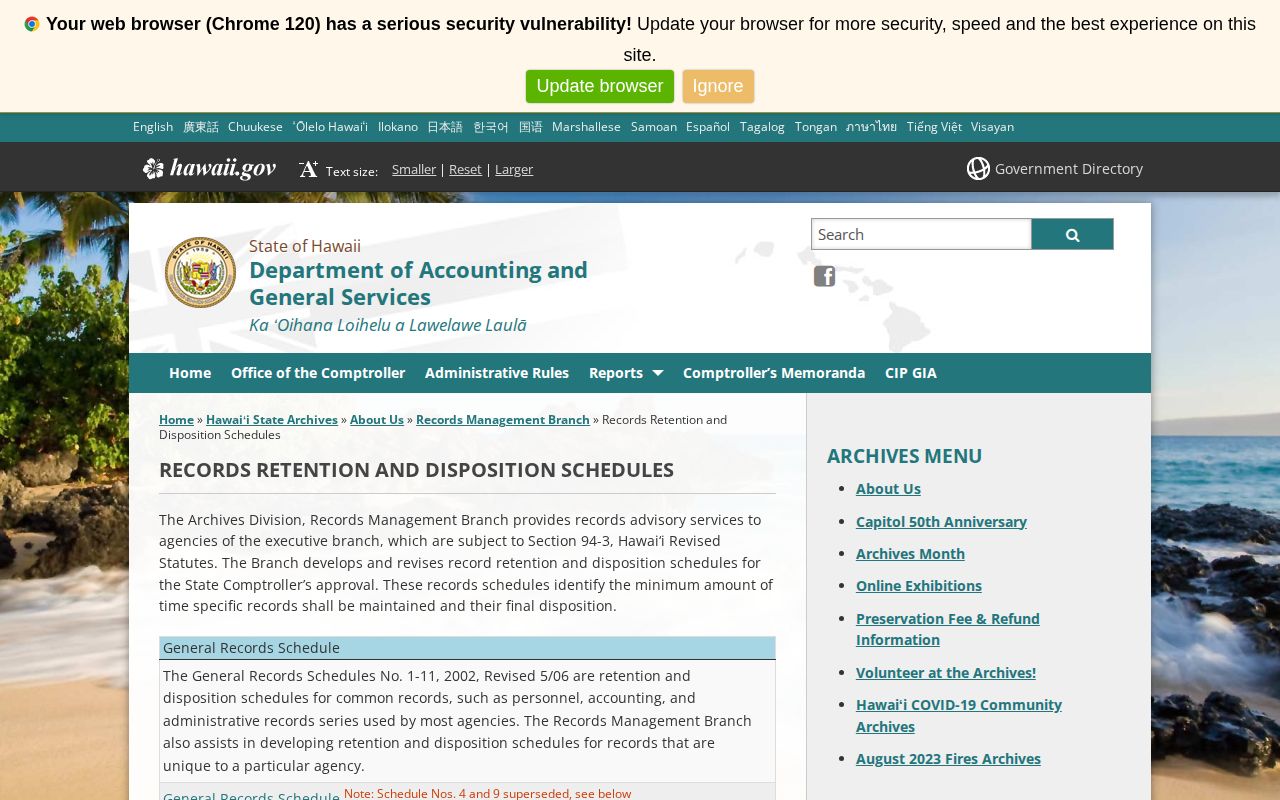Open About Us breadcrumb link

[377, 419]
